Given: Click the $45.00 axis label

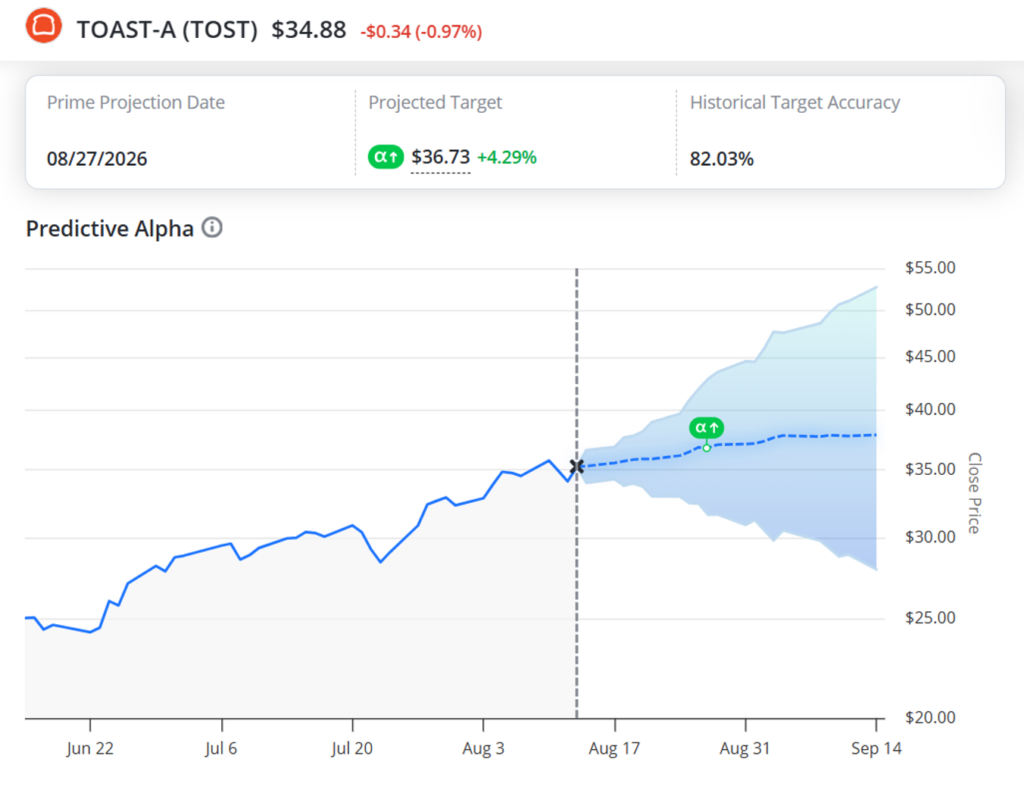Looking at the screenshot, I should pyautogui.click(x=930, y=356).
